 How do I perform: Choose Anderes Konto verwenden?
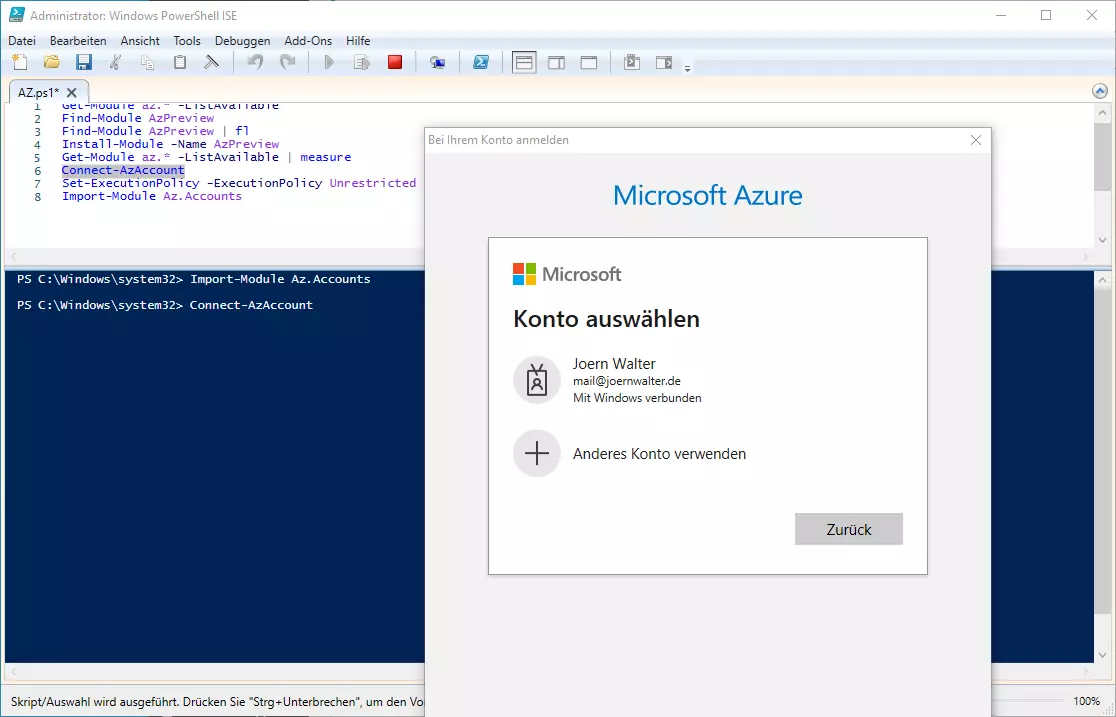(x=659, y=454)
